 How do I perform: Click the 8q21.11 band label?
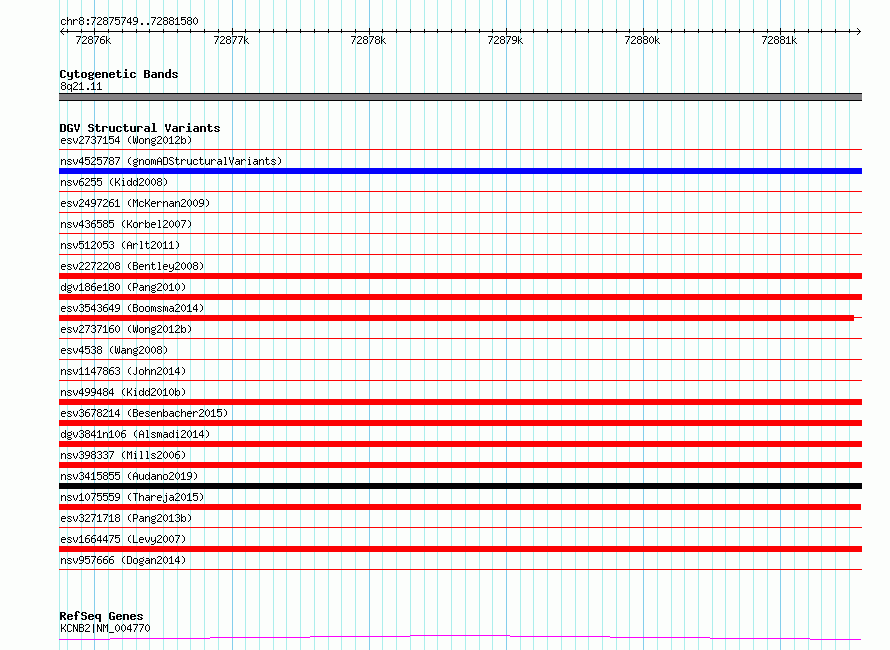(x=81, y=86)
